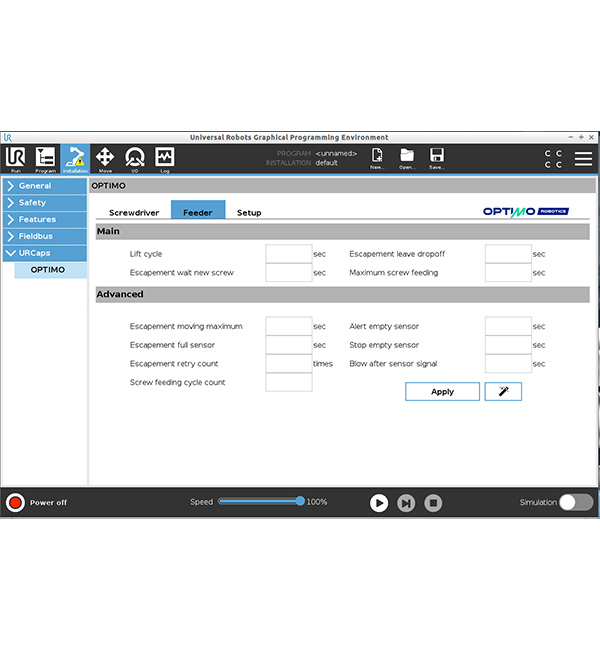600x650 pixels.
Task: Expand the General section
Action: 45,186
